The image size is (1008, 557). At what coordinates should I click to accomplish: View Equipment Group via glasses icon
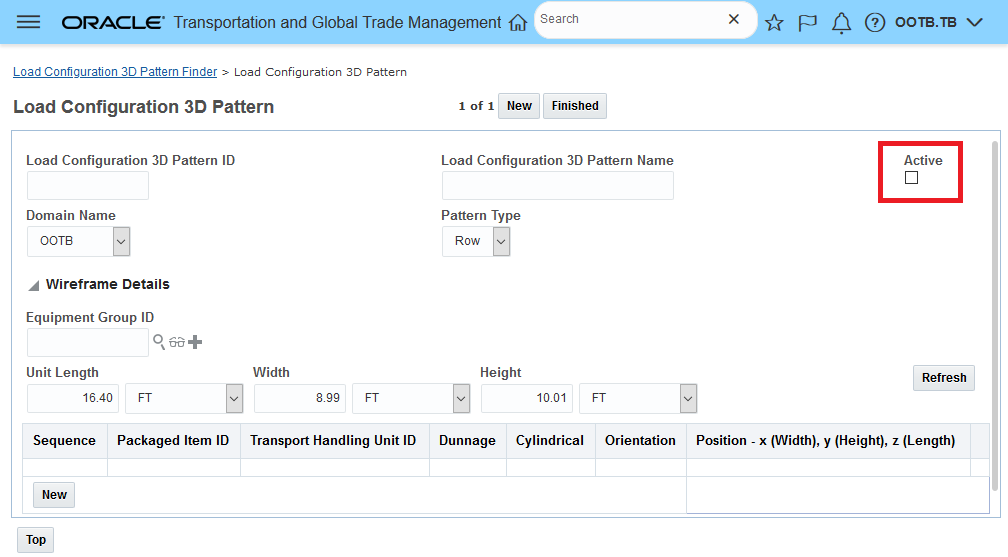(x=177, y=342)
